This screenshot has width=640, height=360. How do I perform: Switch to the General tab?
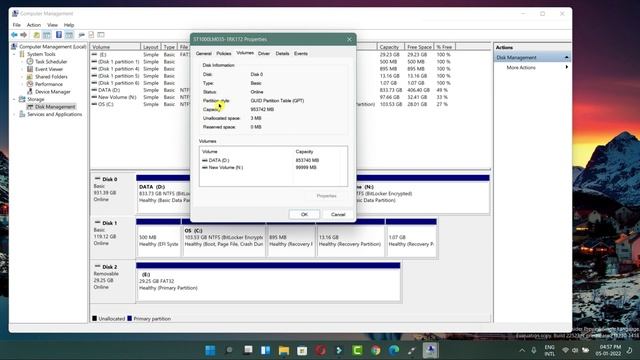pos(204,53)
